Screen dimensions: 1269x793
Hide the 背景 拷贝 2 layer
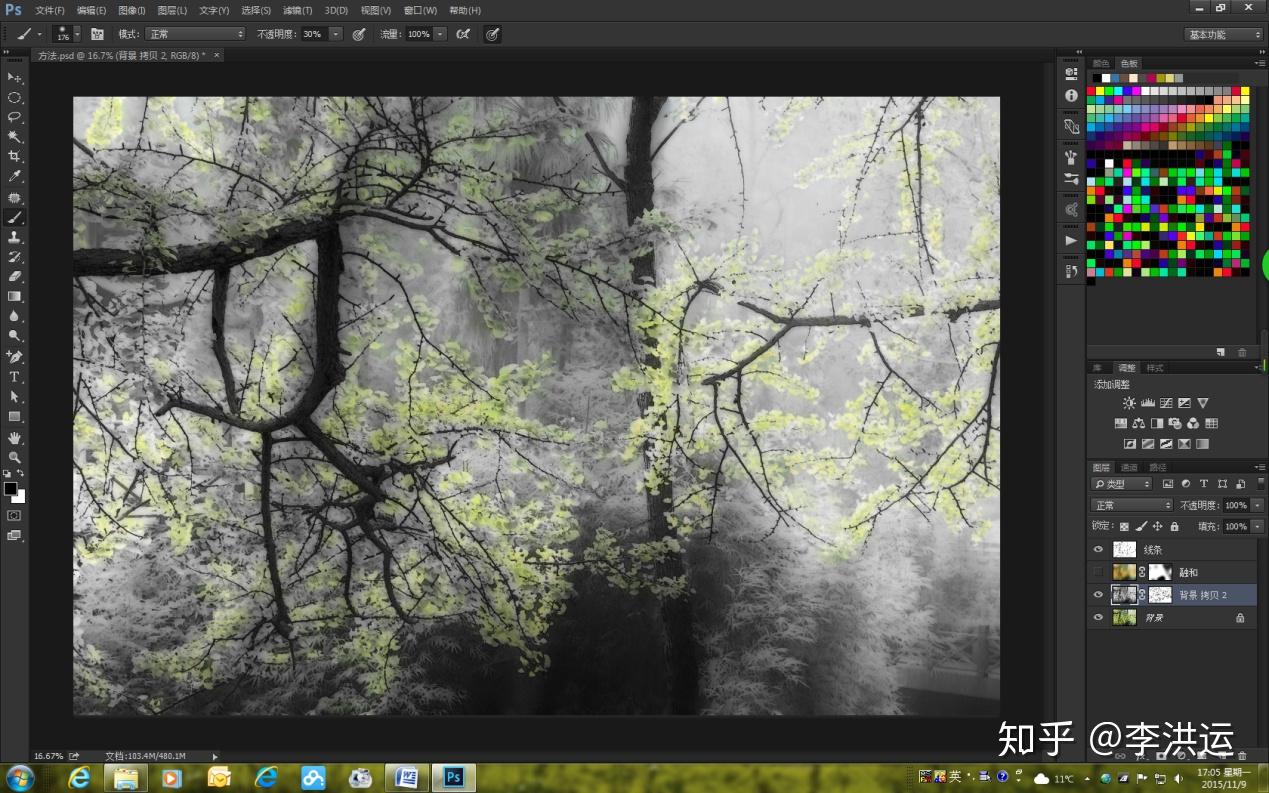(1098, 595)
